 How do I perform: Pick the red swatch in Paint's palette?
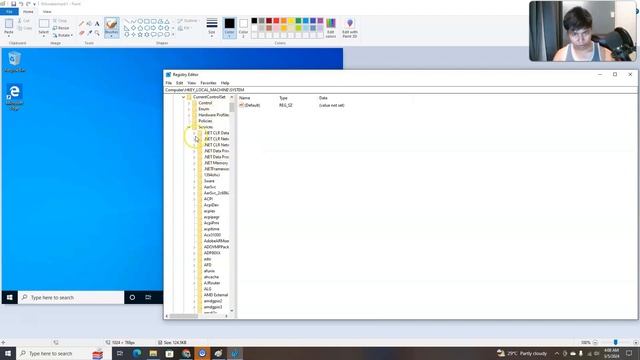[x=276, y=20]
